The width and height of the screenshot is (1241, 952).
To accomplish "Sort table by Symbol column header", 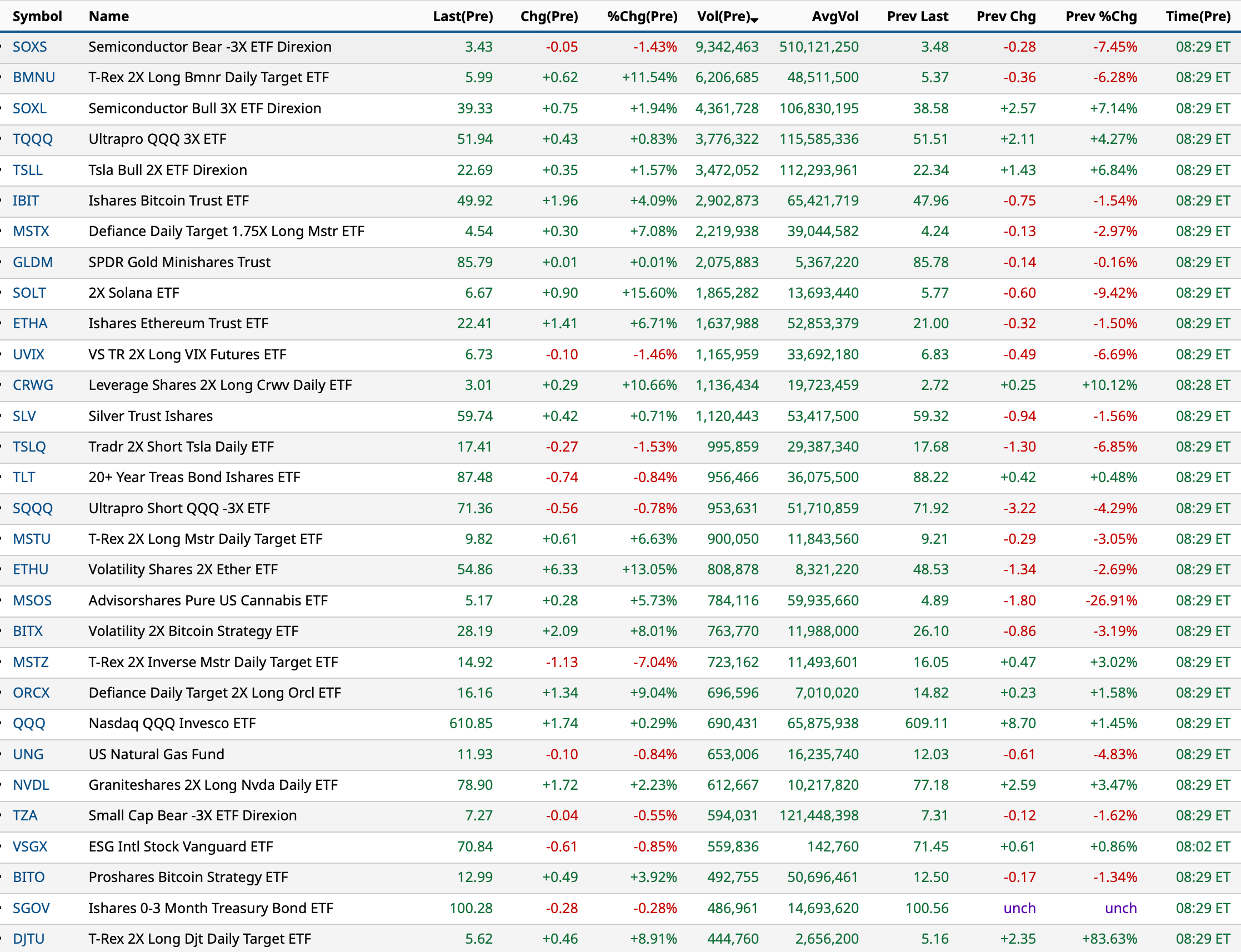I will point(37,16).
